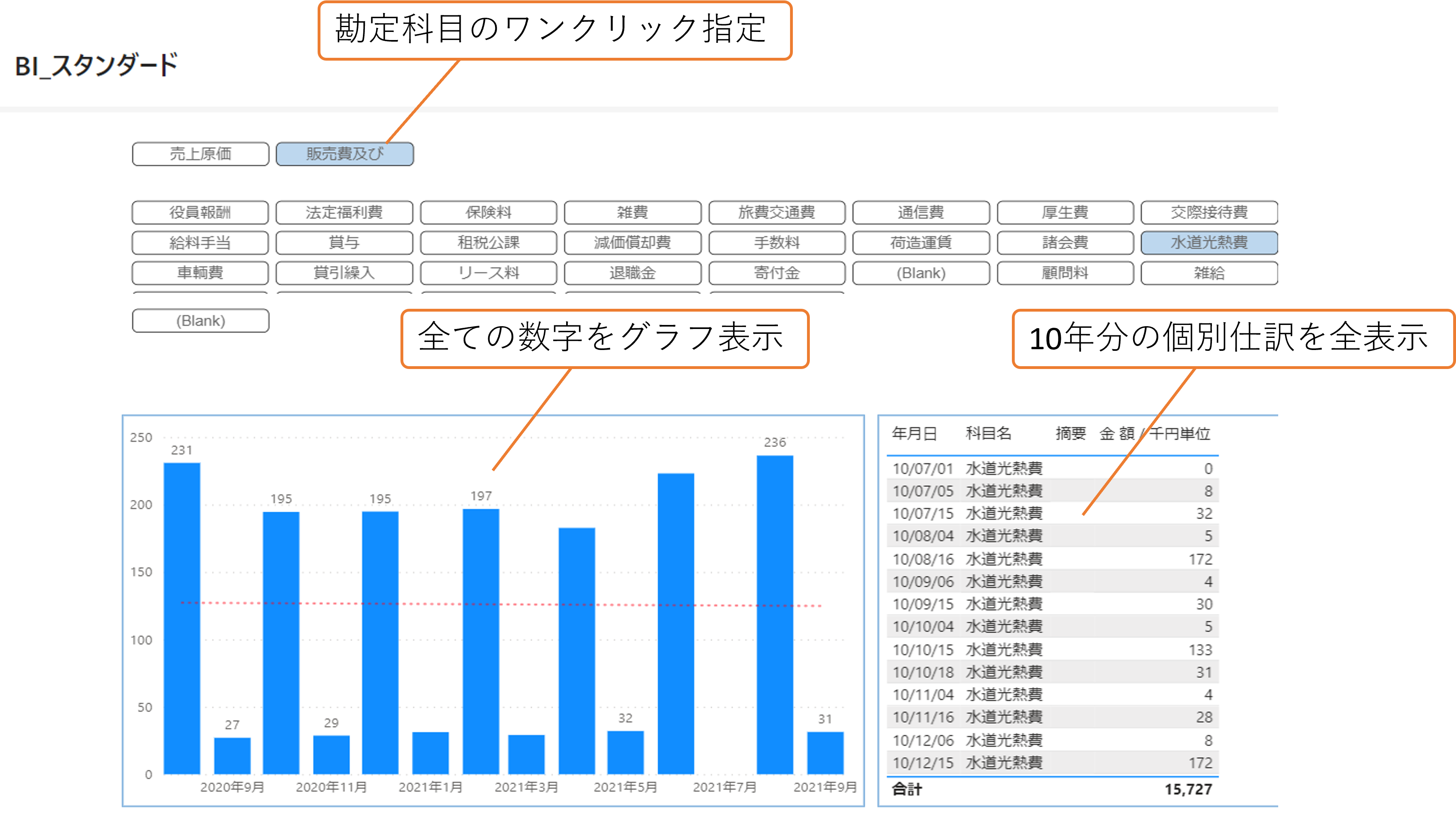Screen dimensions: 1456x814
Task: Choose the 寄付金 account
Action: (777, 273)
